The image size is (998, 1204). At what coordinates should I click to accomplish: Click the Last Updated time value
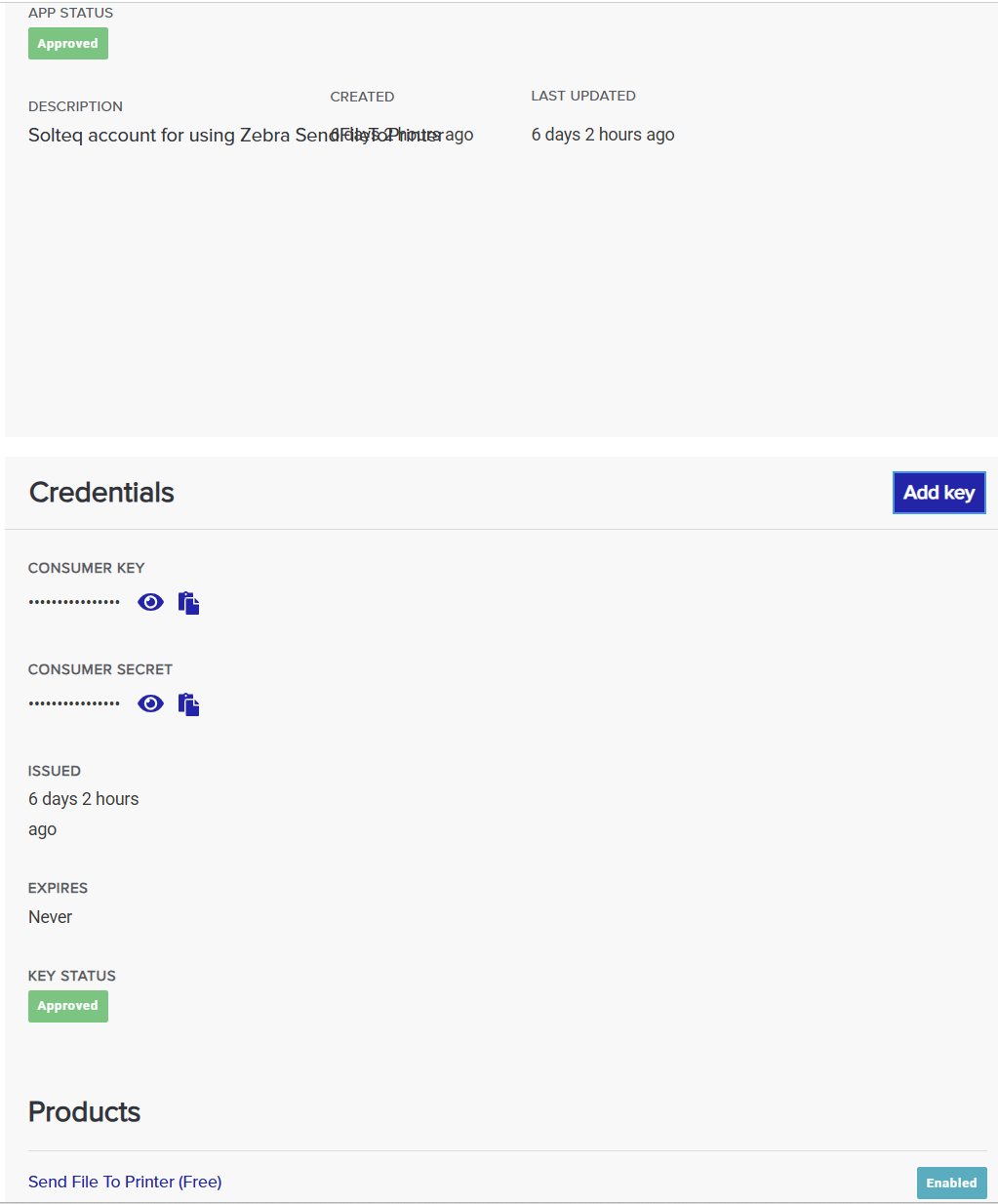point(603,135)
